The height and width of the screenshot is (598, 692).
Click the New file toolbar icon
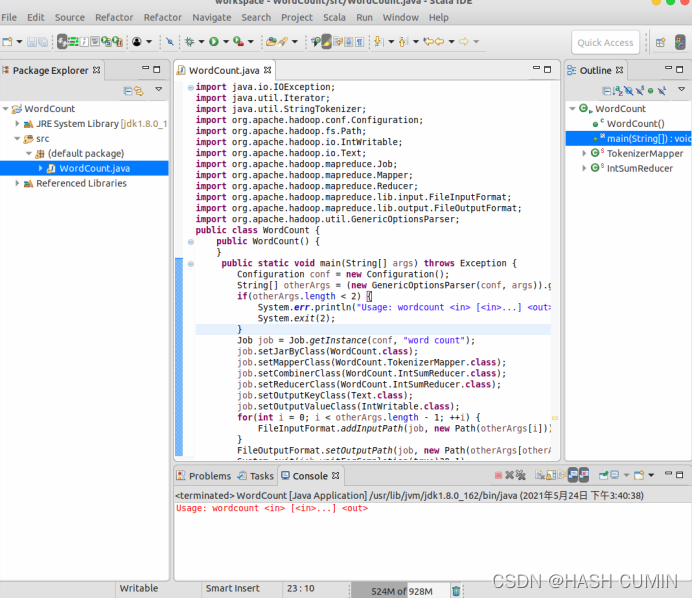click(x=7, y=42)
